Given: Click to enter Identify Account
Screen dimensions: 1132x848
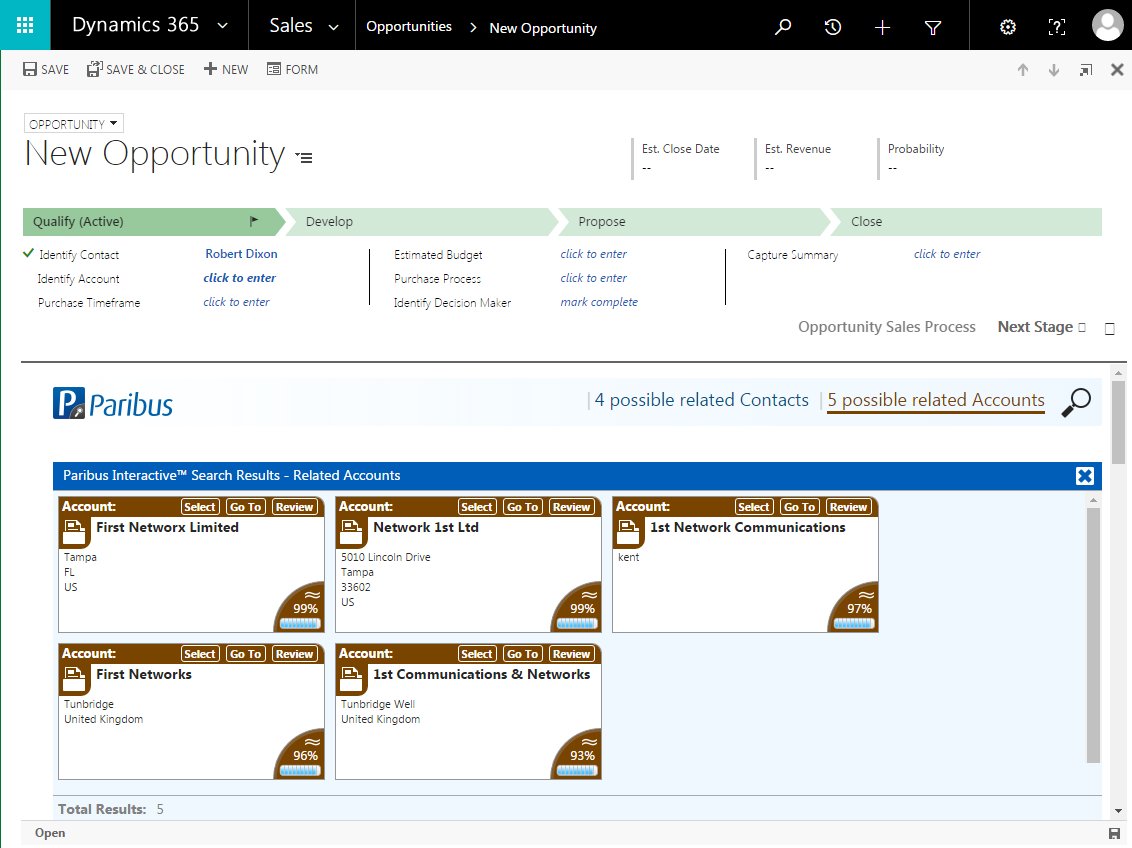Looking at the screenshot, I should tap(239, 278).
